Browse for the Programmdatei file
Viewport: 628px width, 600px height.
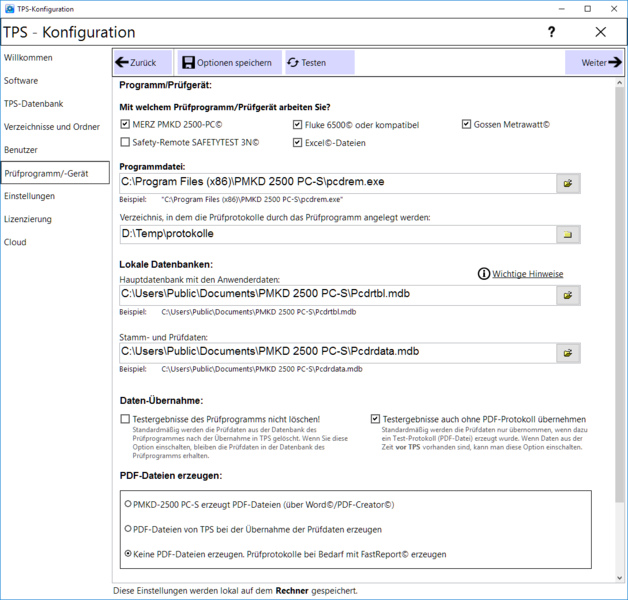(568, 183)
